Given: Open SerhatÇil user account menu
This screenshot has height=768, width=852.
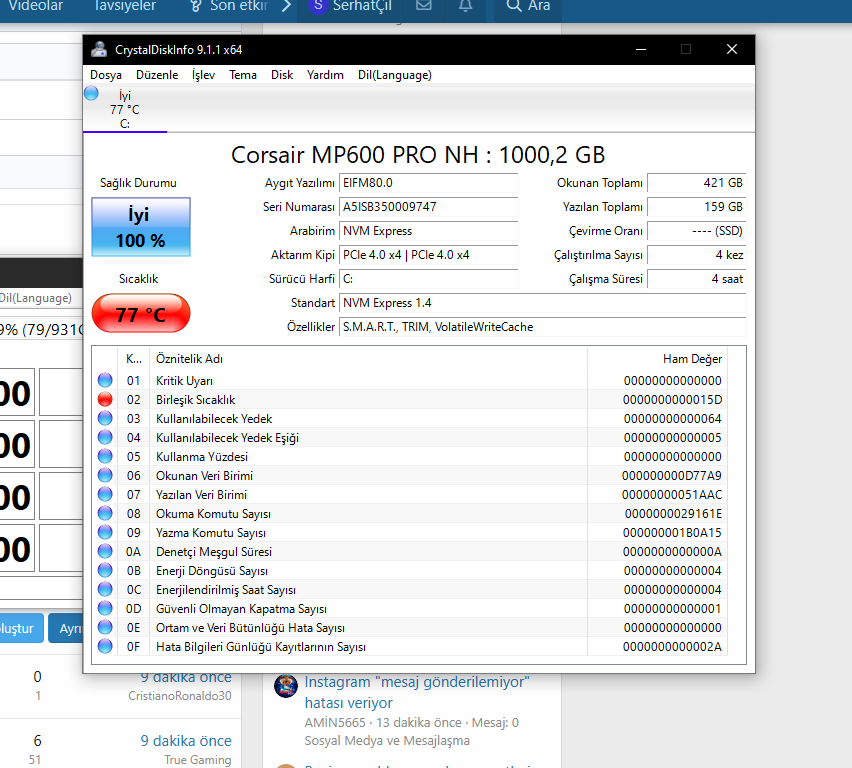Looking at the screenshot, I should coord(350,6).
